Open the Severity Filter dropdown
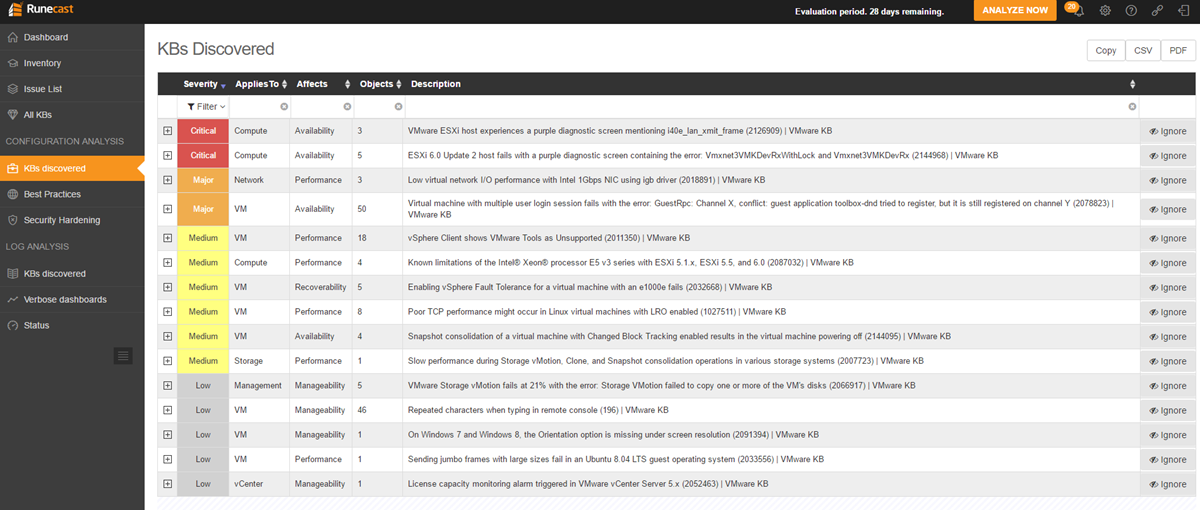This screenshot has width=1200, height=510. (207, 107)
